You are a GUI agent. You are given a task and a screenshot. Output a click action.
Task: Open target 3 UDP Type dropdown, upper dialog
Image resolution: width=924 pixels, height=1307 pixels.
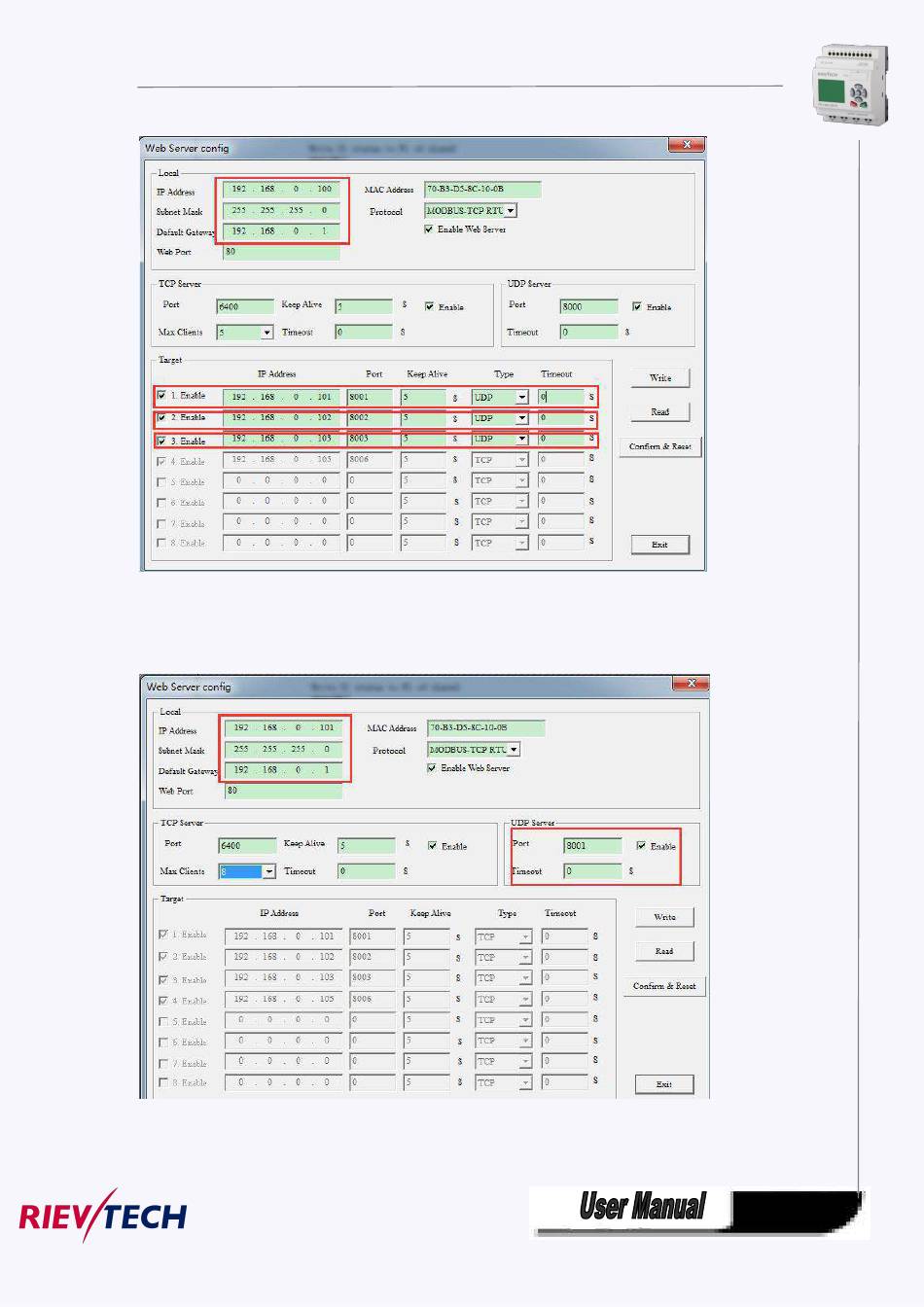pyautogui.click(x=522, y=439)
